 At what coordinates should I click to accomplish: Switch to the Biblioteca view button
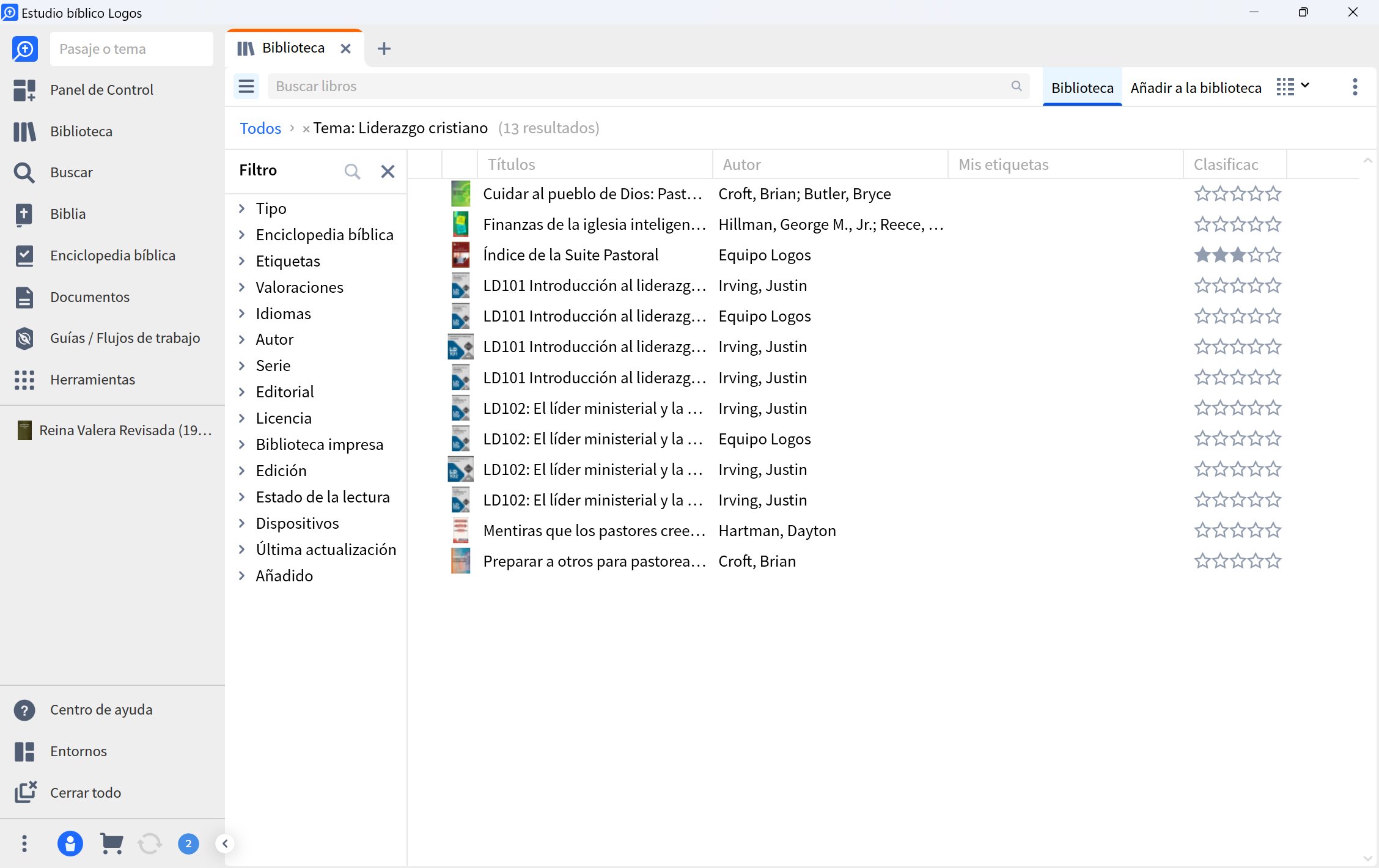coord(1082,87)
